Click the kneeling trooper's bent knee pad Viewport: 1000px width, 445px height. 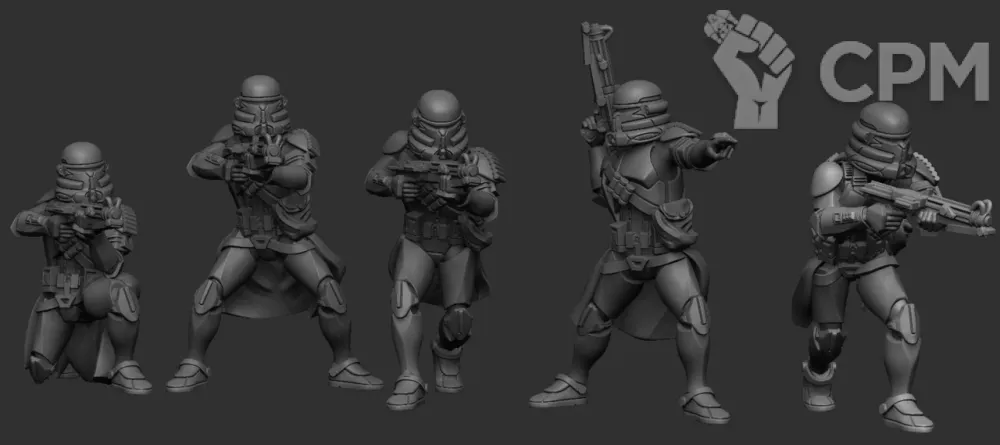[x=123, y=298]
